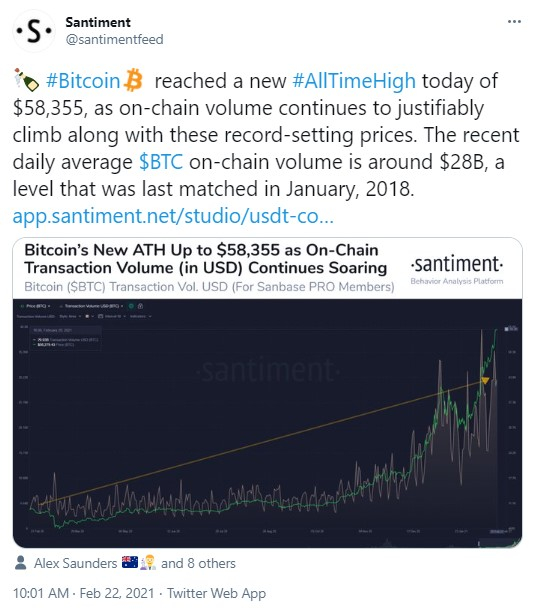The width and height of the screenshot is (533, 611).
Task: Click the @santimentfeed handle
Action: [115, 40]
